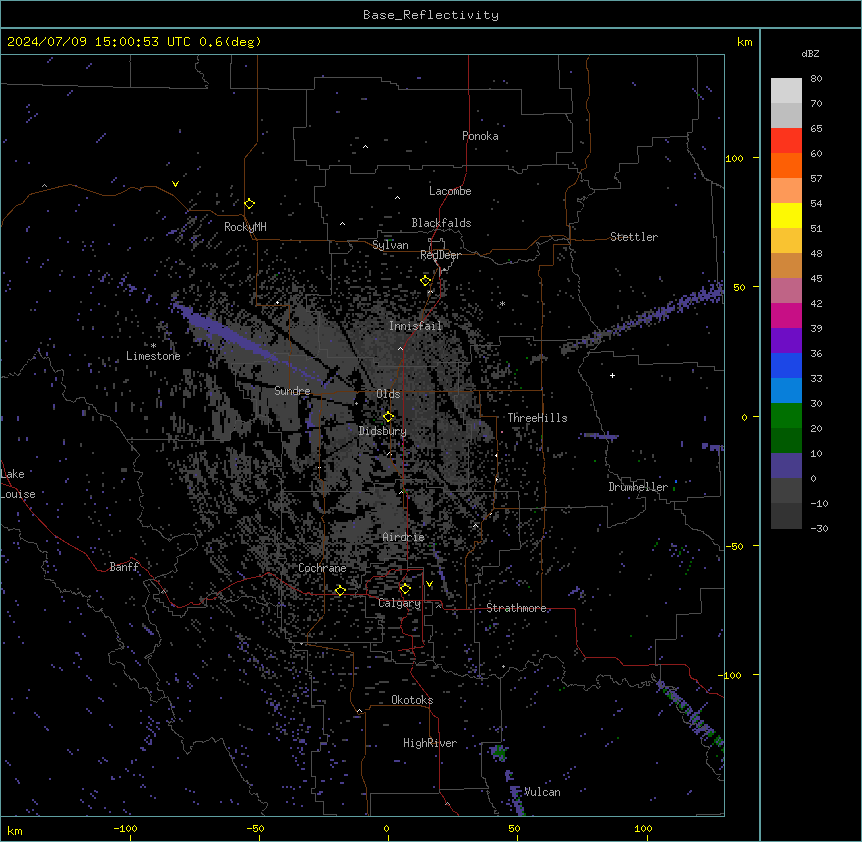Click the yellow V marker east of Calgary

pyautogui.click(x=429, y=584)
